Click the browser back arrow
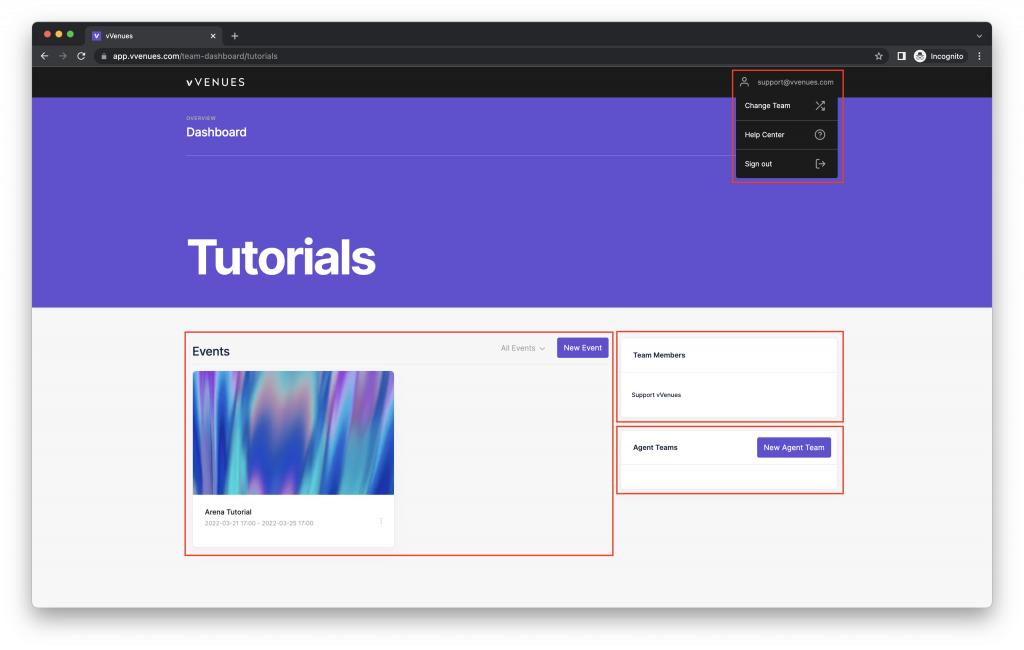This screenshot has width=1024, height=650. pos(44,56)
